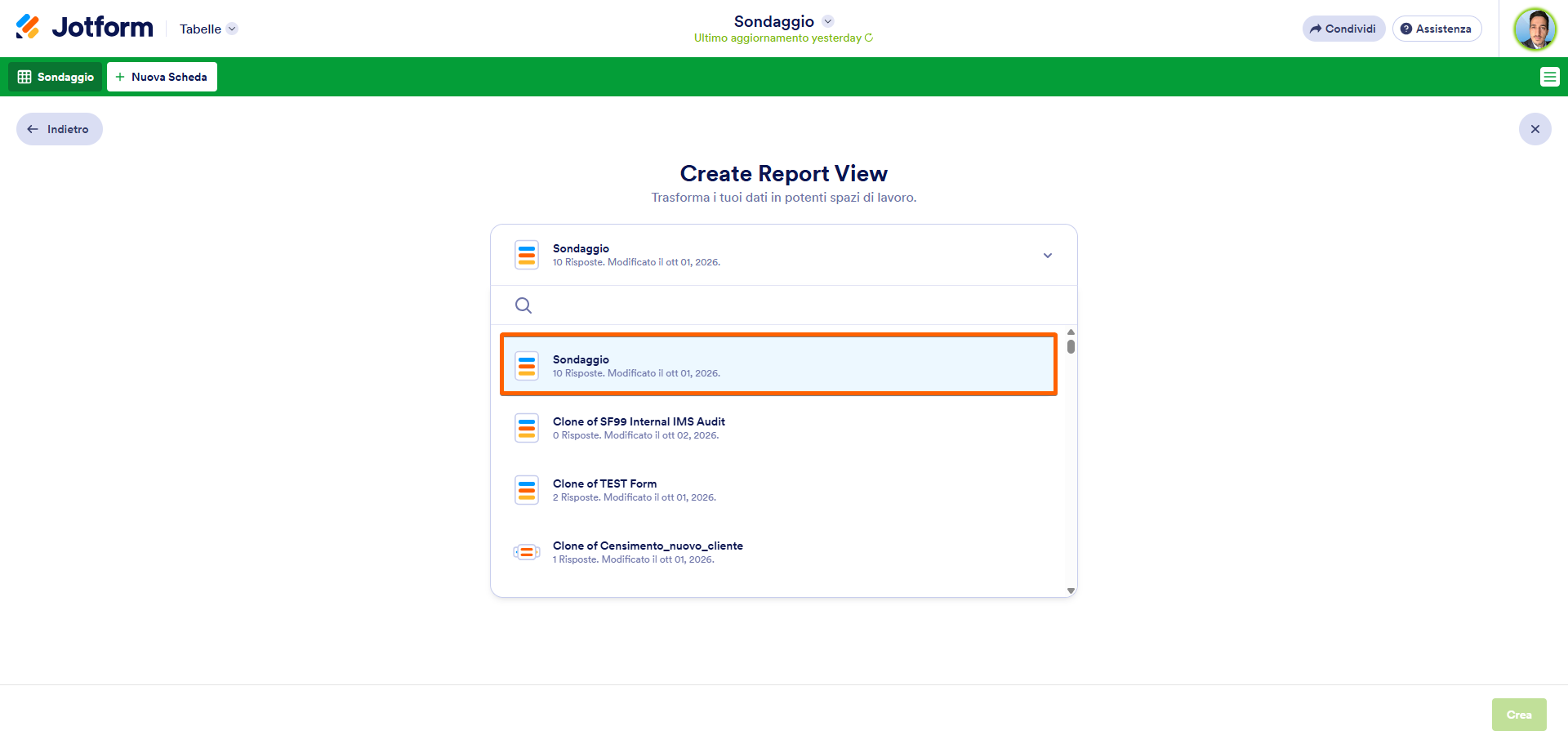This screenshot has height=744, width=1568.
Task: Switch to the Sondaggio table tab
Action: 56,77
